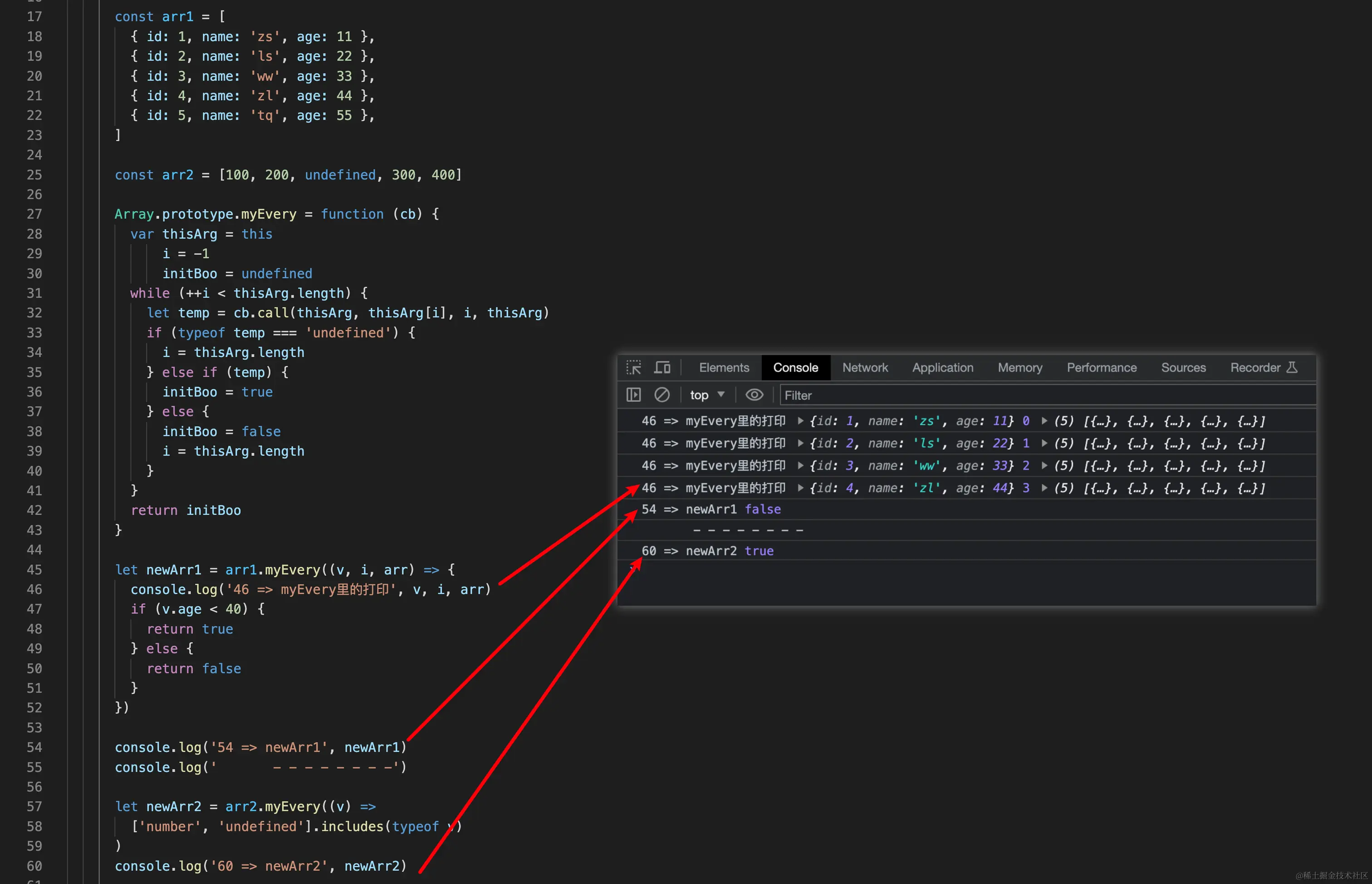Open the Performance tab

tap(1101, 368)
